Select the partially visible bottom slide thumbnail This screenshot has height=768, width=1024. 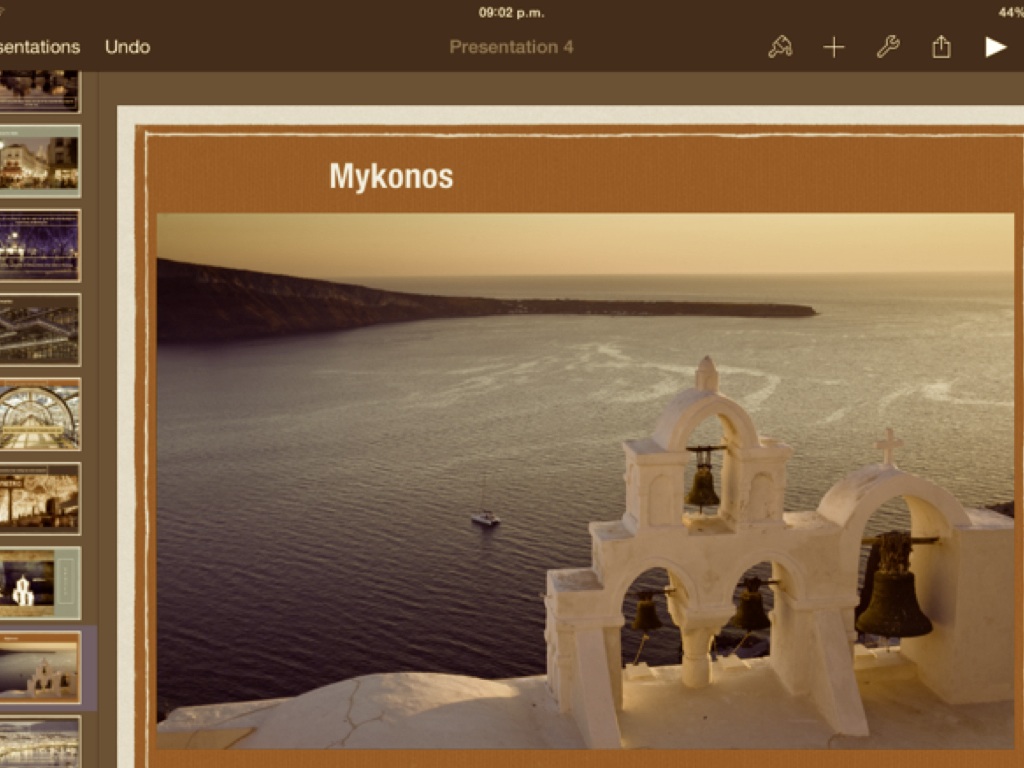pyautogui.click(x=40, y=744)
